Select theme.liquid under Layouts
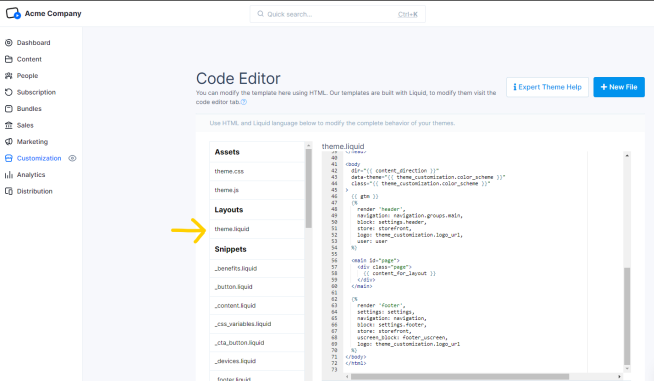 257,229
